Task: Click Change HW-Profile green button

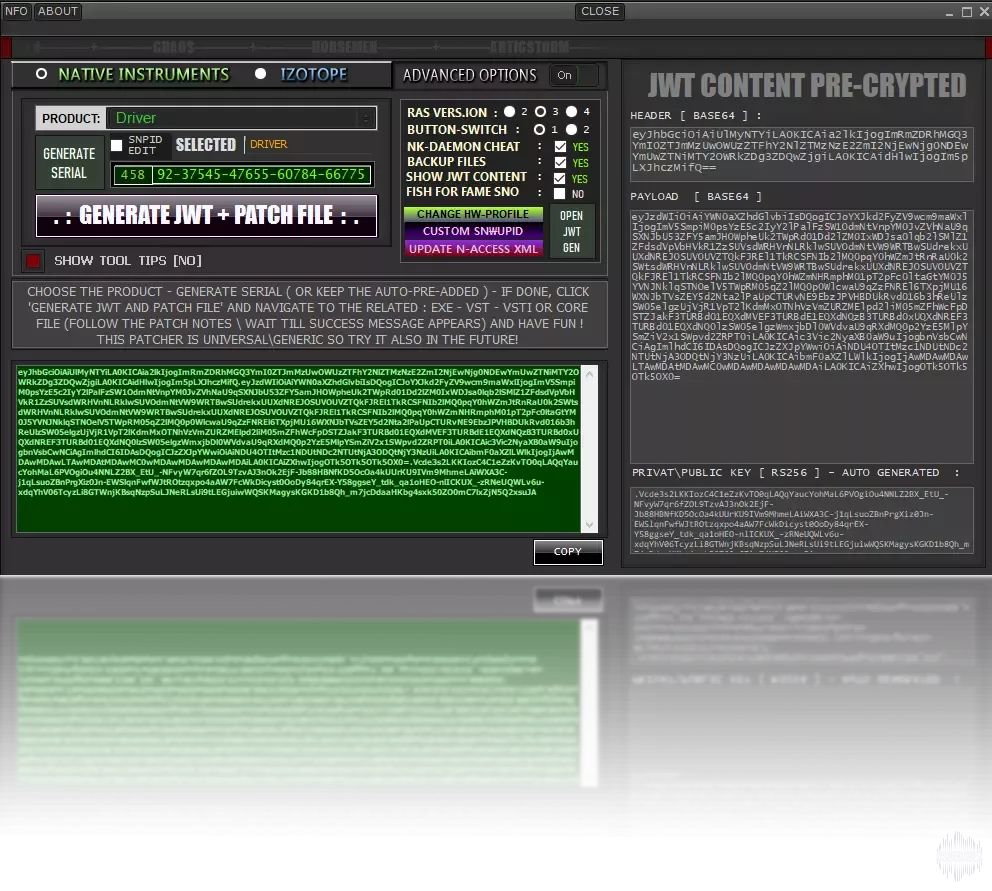Action: click(473, 214)
